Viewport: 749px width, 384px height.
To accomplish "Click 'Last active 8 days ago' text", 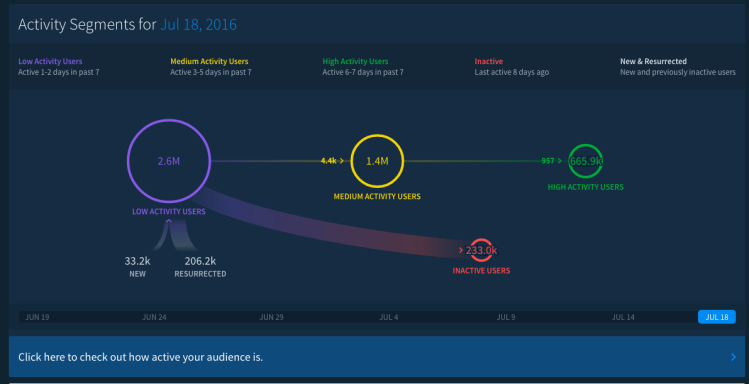I will point(512,73).
